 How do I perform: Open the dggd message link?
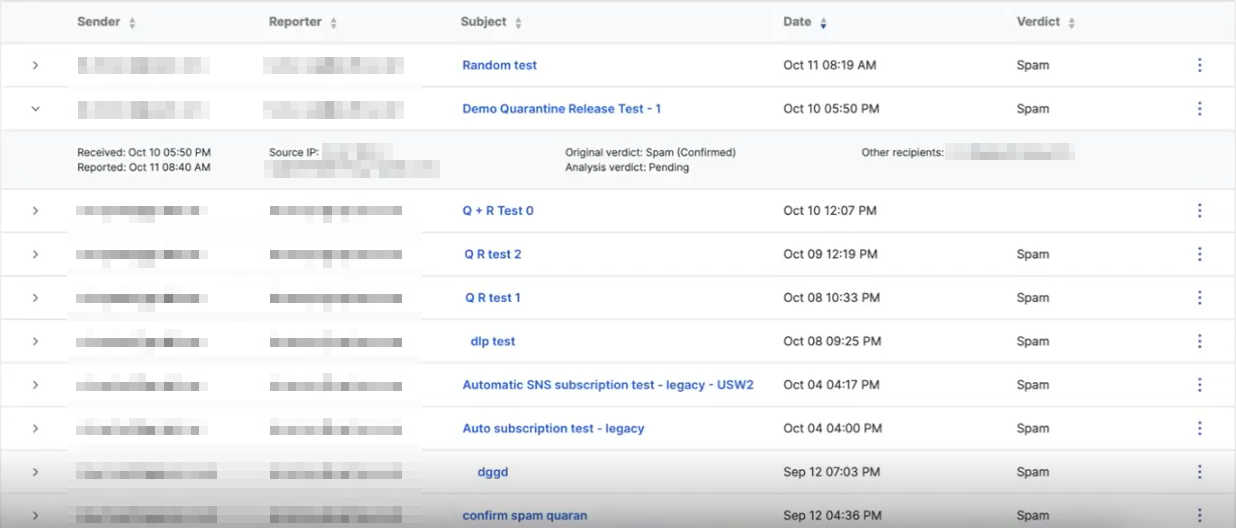[492, 472]
